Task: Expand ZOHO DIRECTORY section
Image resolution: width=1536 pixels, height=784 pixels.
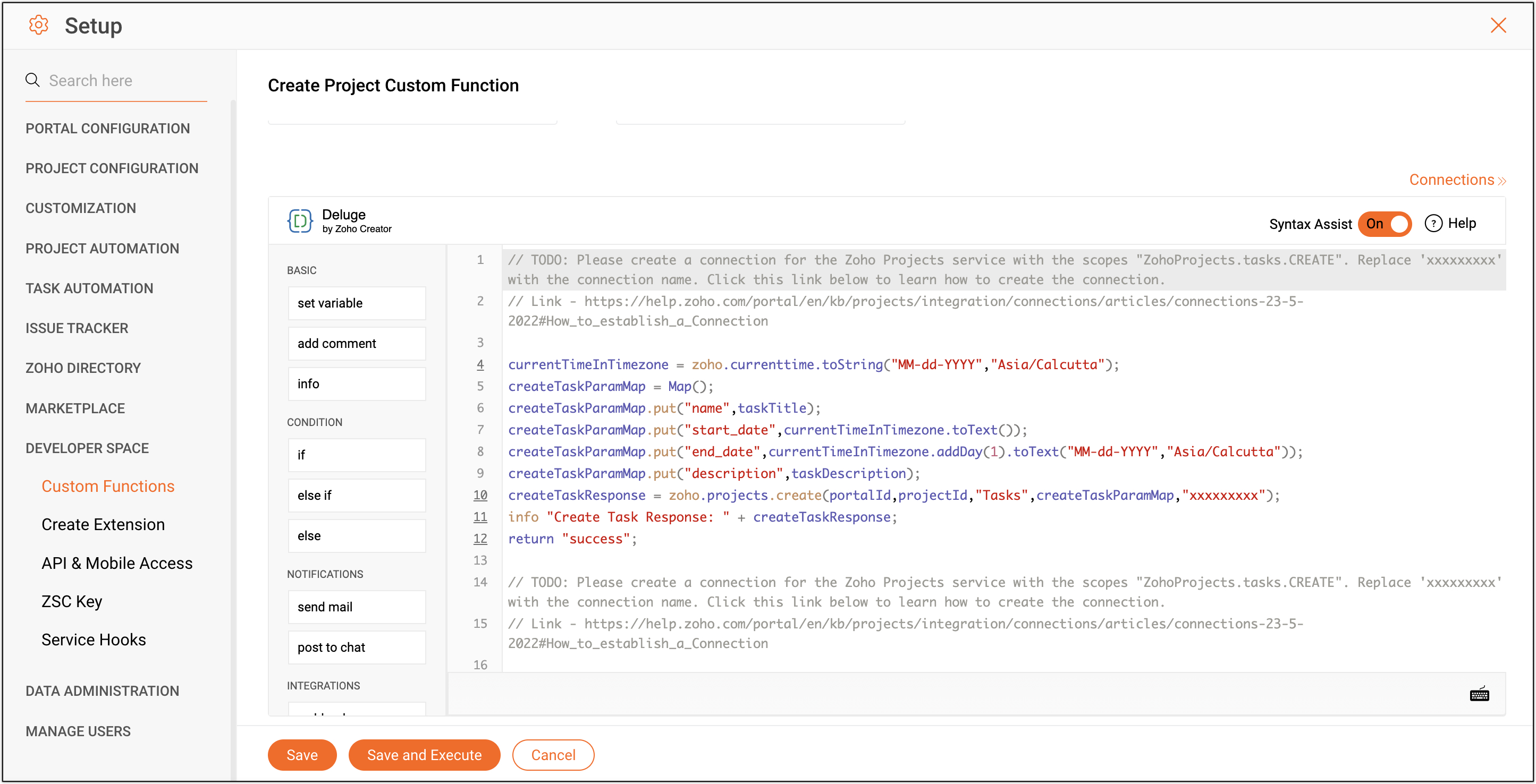Action: point(83,368)
